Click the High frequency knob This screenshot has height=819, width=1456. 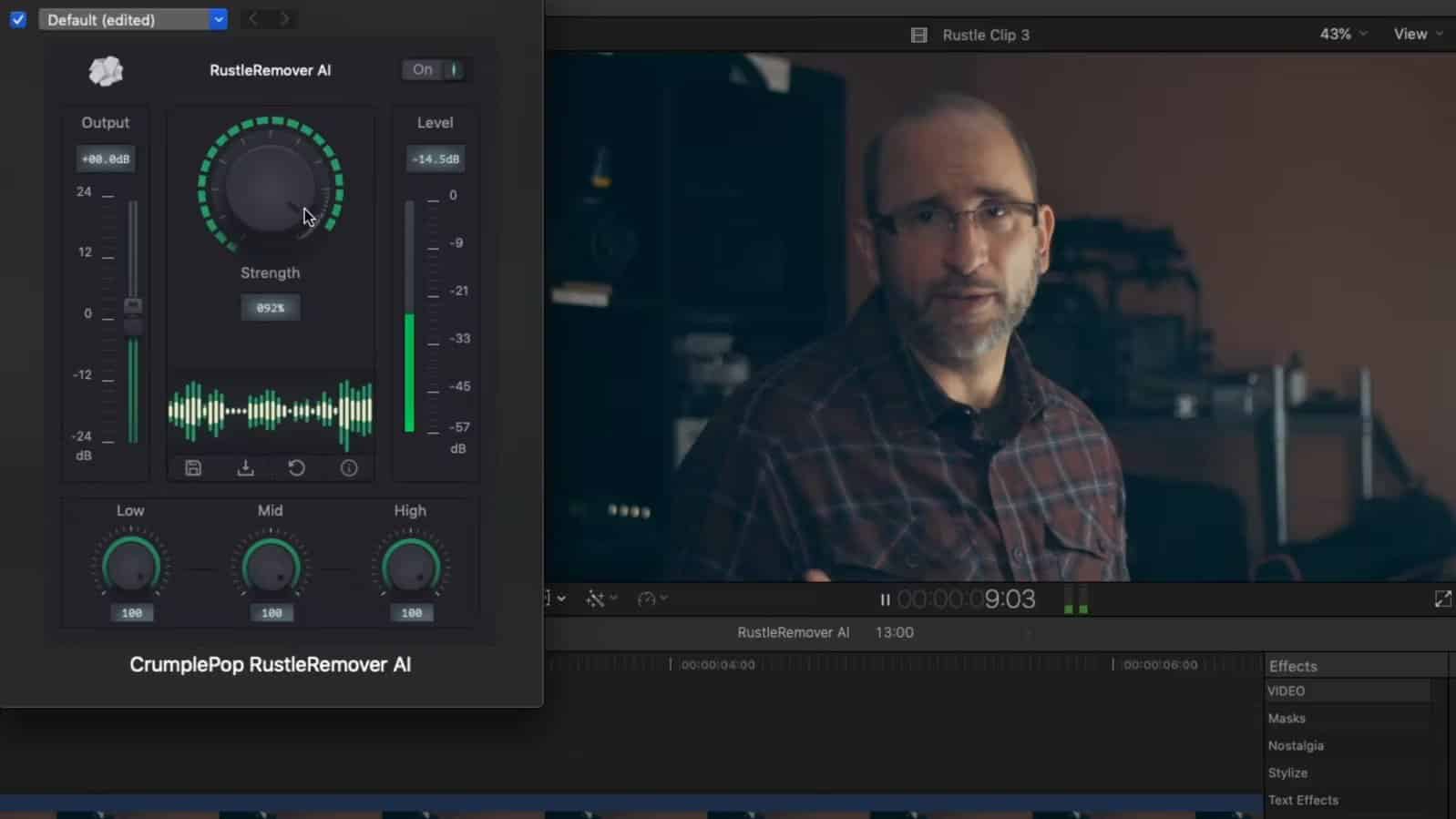click(x=411, y=567)
